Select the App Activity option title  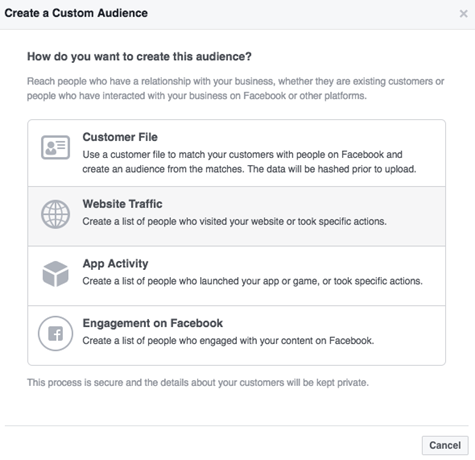[115, 264]
